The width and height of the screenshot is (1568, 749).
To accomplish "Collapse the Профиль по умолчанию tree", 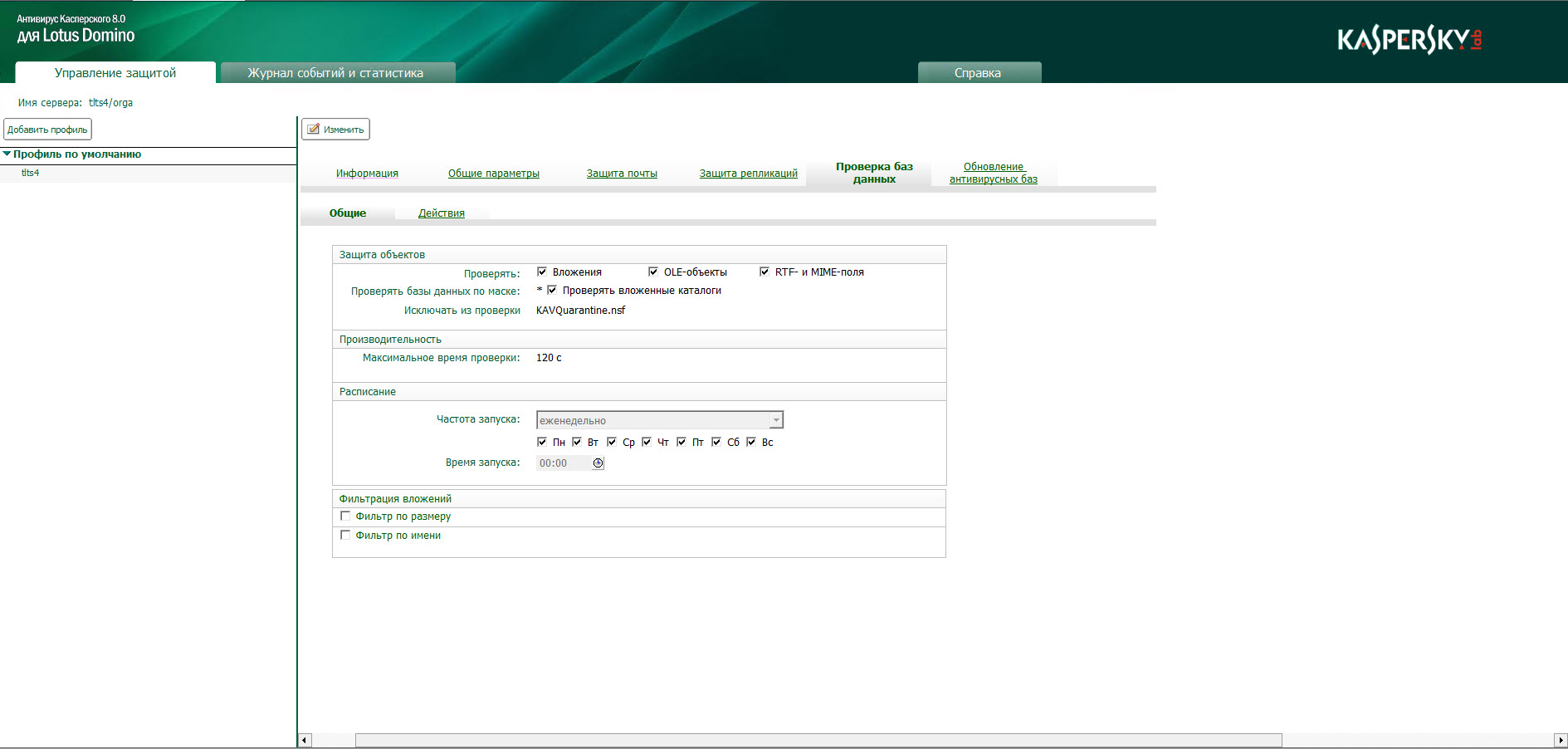I will point(7,154).
